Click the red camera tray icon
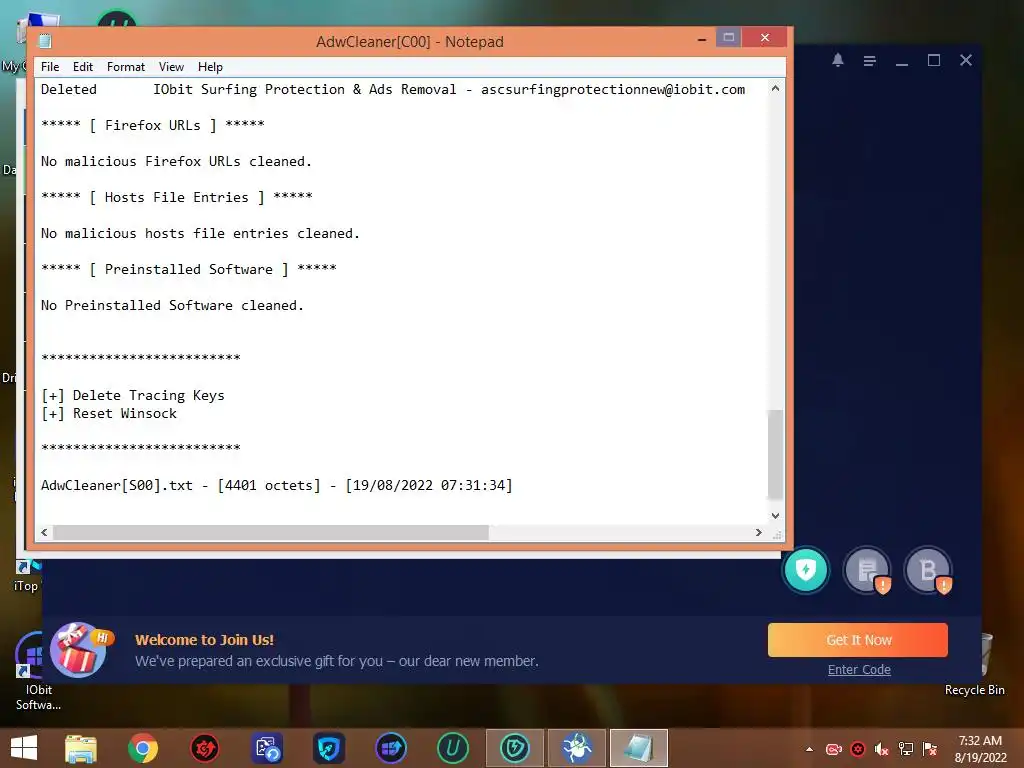This screenshot has width=1024, height=768. pos(834,749)
